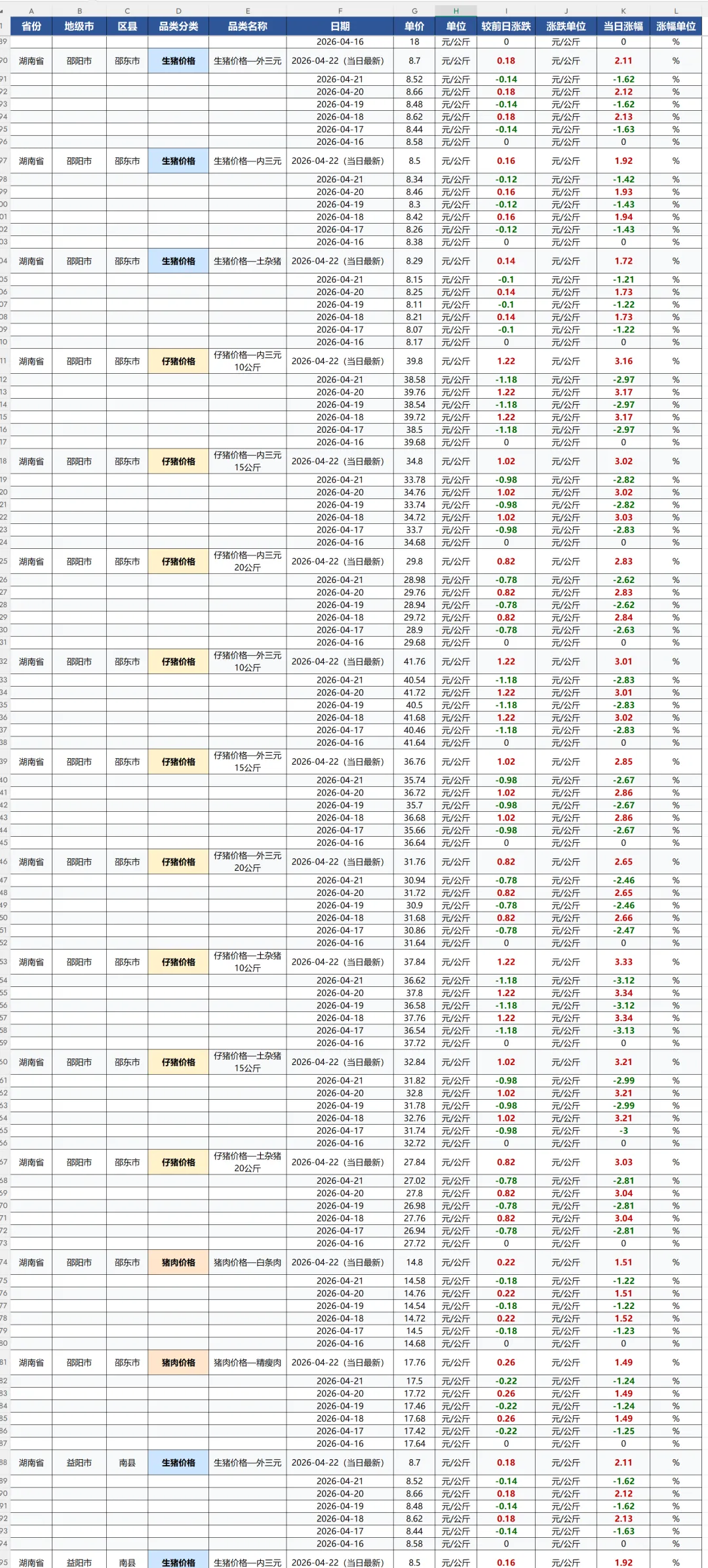Click the 单价 header cell
The width and height of the screenshot is (708, 1568).
414,26
